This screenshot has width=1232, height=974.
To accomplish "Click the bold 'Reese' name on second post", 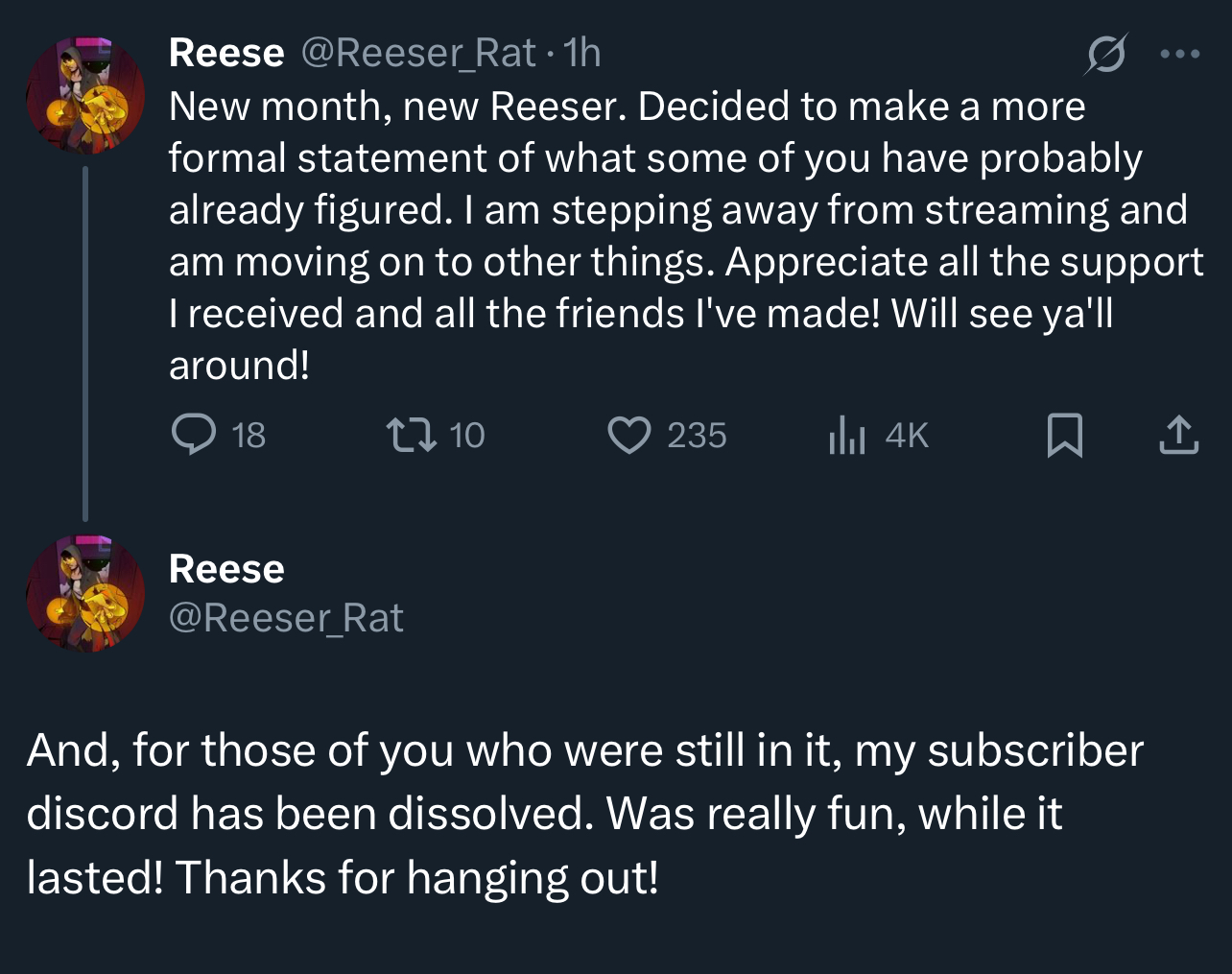I will point(226,569).
